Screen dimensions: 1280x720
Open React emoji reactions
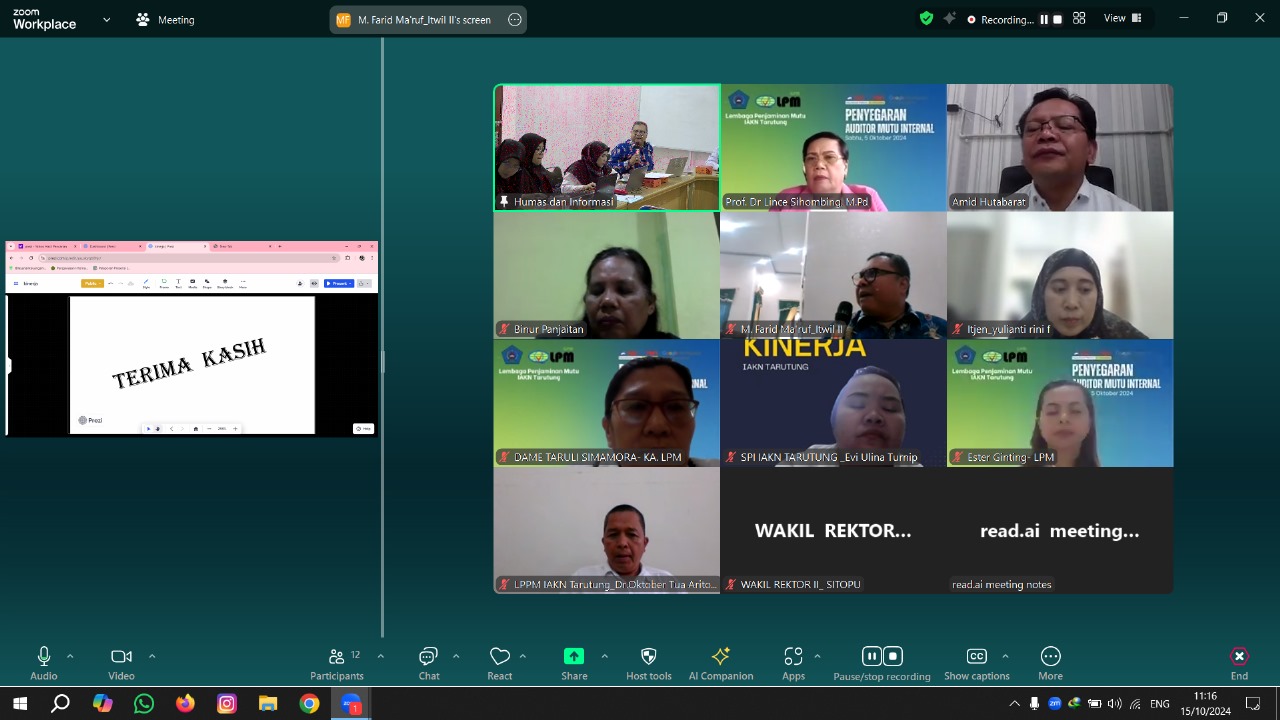(500, 663)
